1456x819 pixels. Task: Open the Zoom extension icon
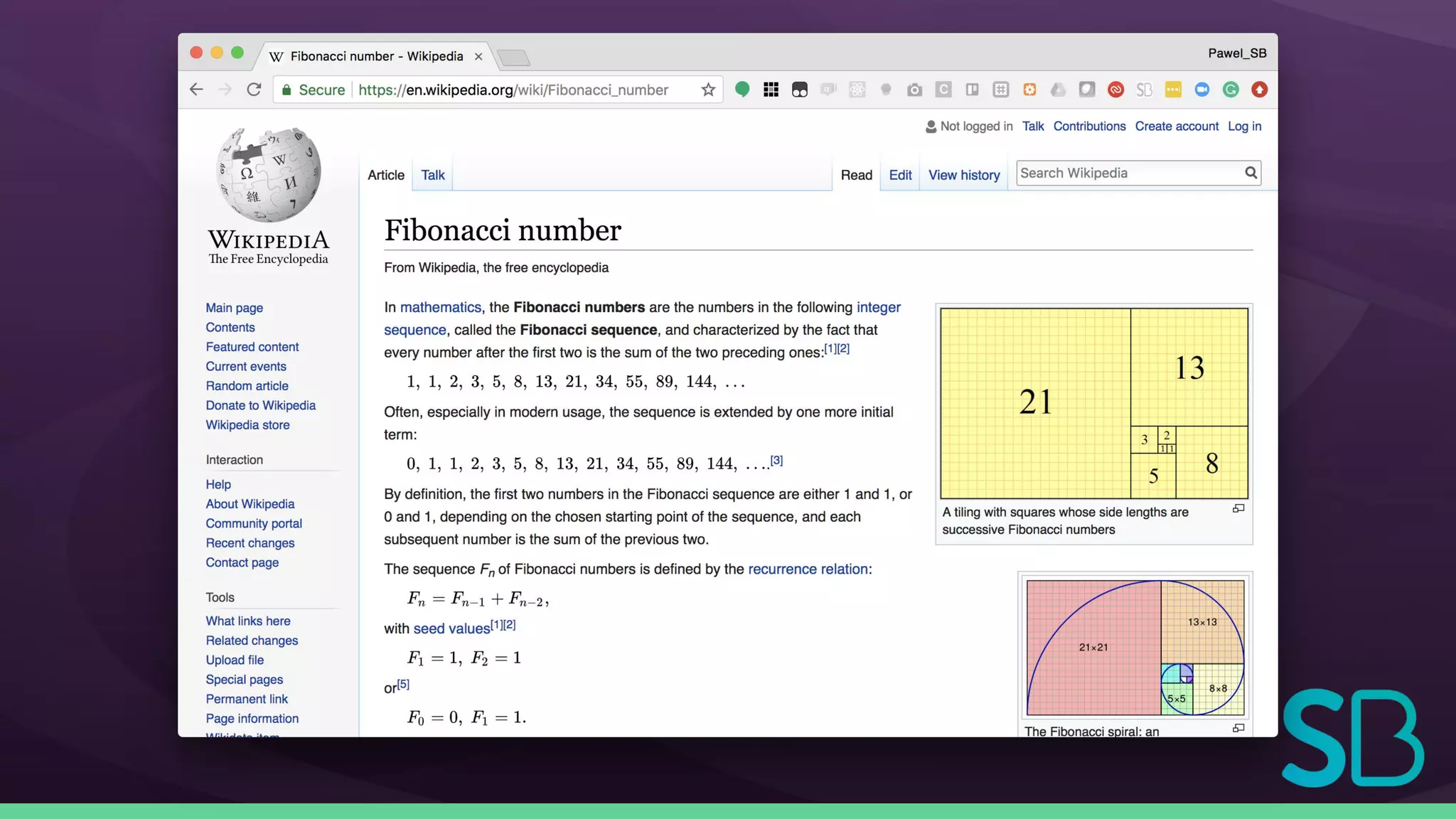click(1201, 90)
